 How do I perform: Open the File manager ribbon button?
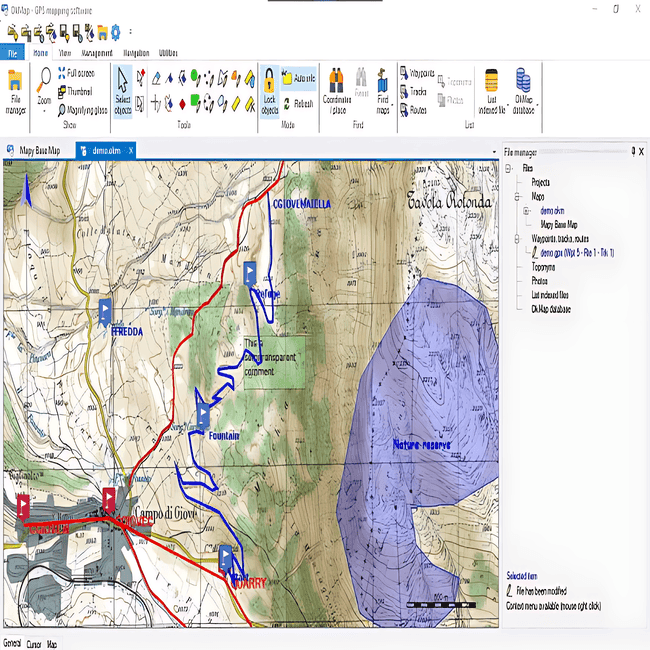tap(15, 92)
